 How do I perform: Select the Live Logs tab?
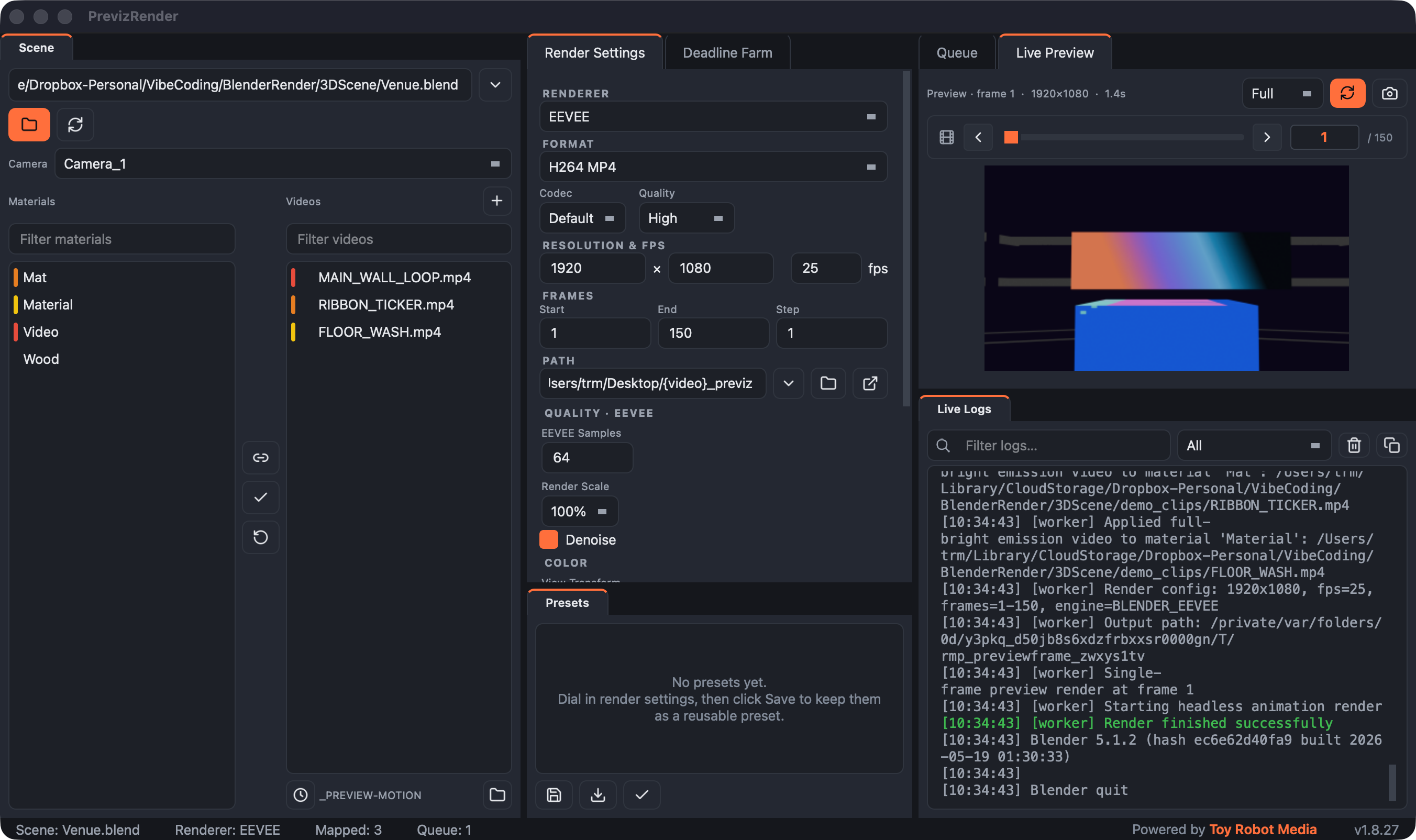[964, 408]
